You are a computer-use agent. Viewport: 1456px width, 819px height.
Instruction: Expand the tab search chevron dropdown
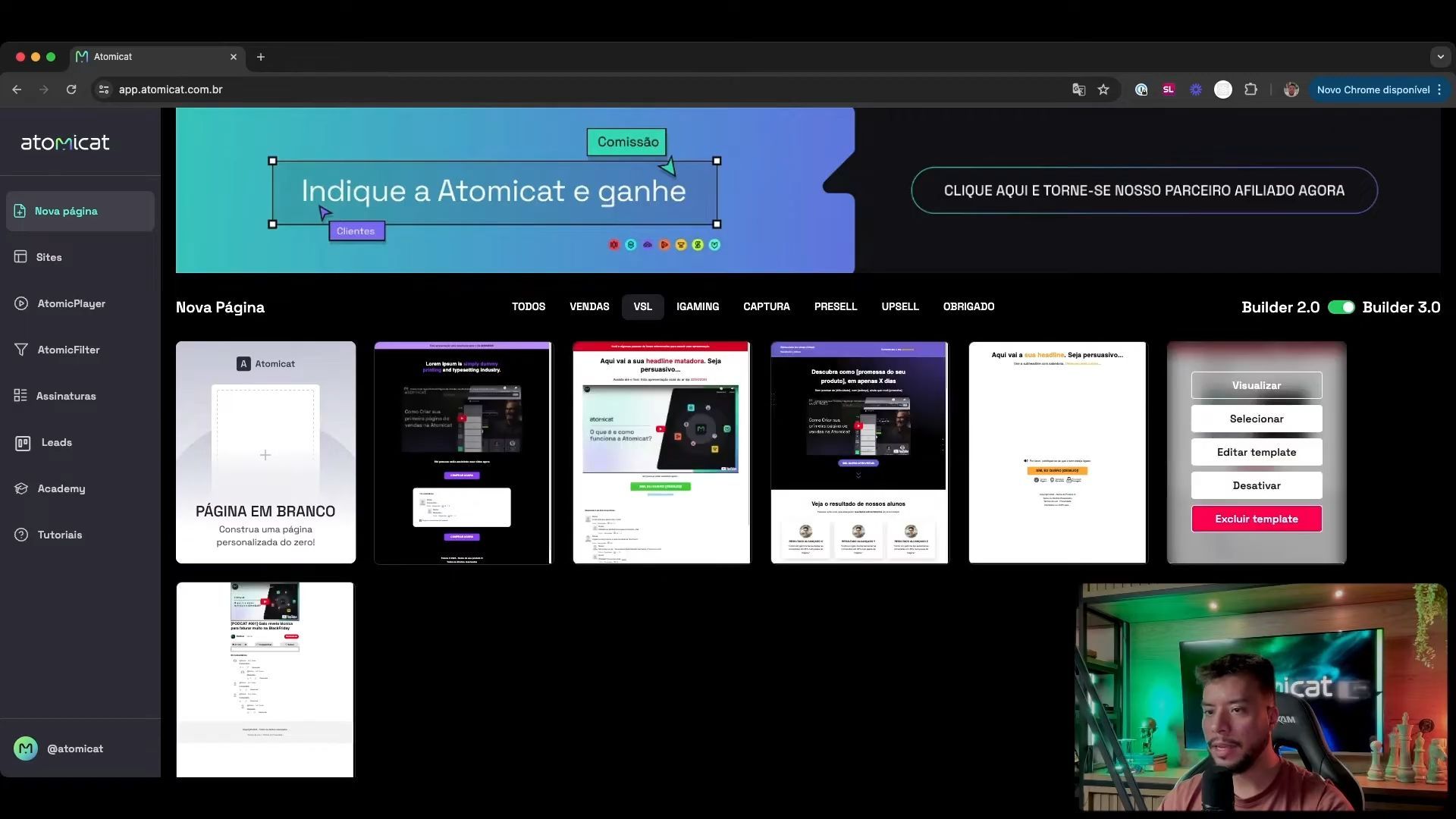(x=1440, y=57)
